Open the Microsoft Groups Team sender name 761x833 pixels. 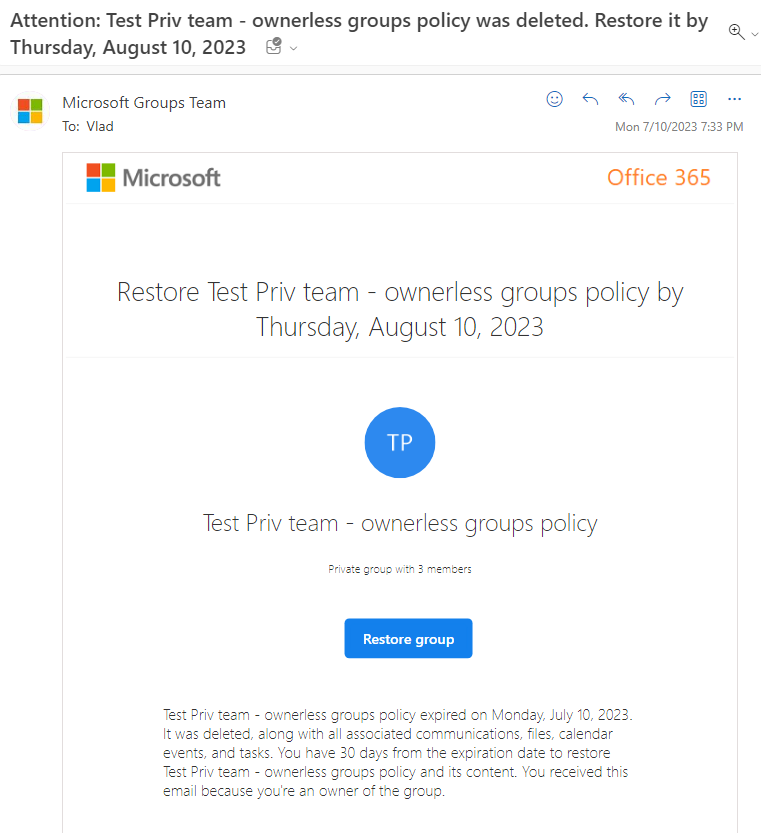pyautogui.click(x=144, y=103)
